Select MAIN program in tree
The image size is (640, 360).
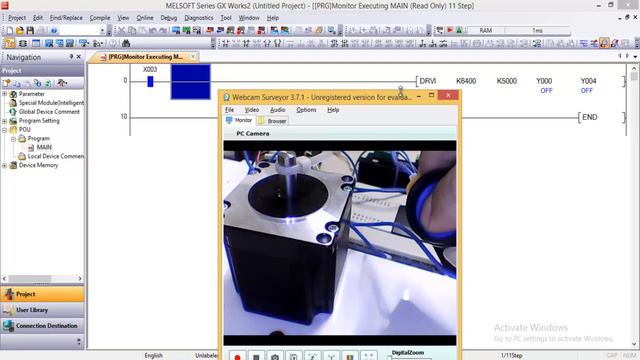[44, 147]
